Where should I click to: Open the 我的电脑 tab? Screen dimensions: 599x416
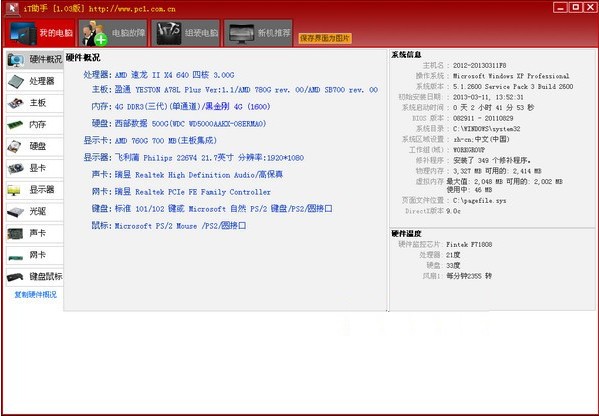[x=40, y=33]
